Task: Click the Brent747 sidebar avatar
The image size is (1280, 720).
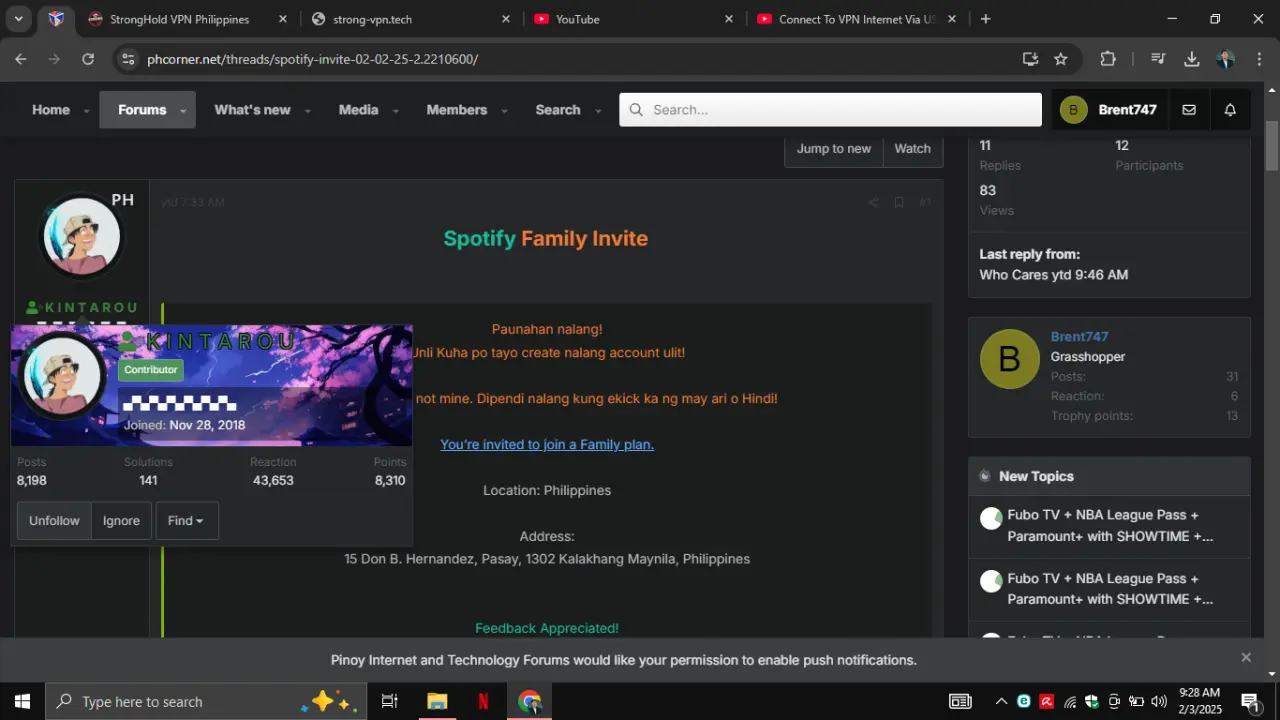Action: tap(1010, 359)
